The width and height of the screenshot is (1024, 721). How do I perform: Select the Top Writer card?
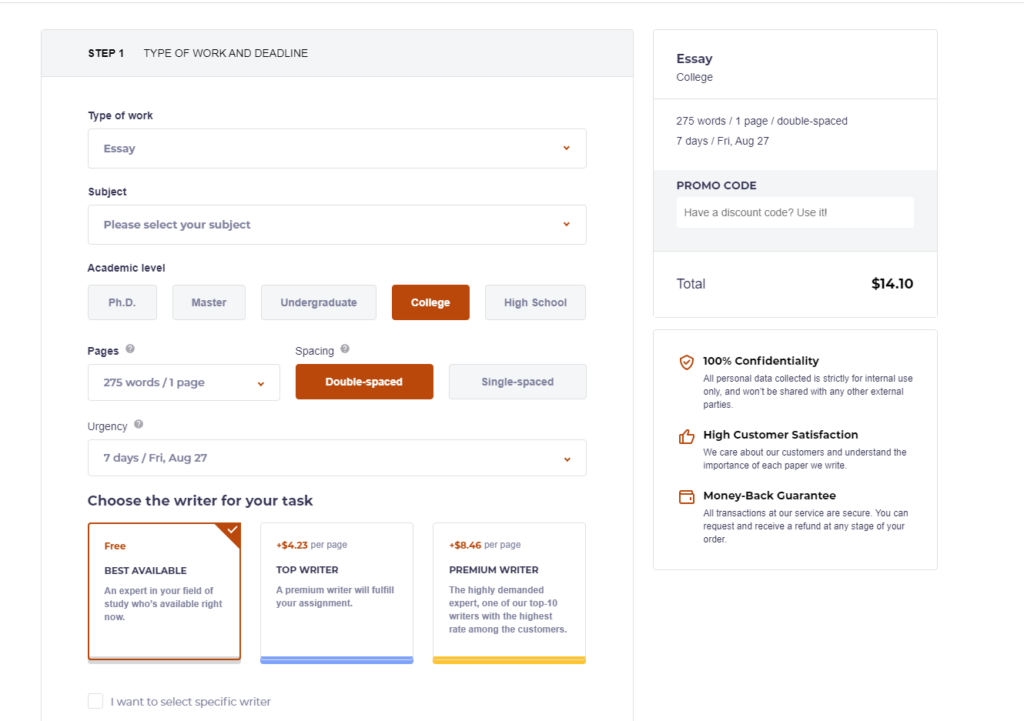click(x=337, y=592)
